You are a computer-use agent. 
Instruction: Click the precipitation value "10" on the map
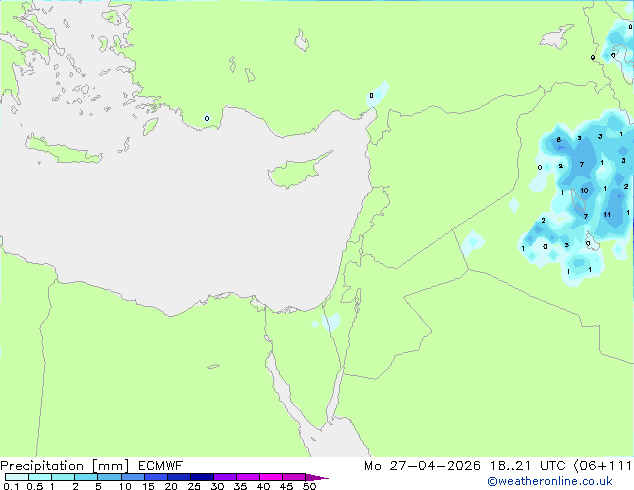(584, 191)
